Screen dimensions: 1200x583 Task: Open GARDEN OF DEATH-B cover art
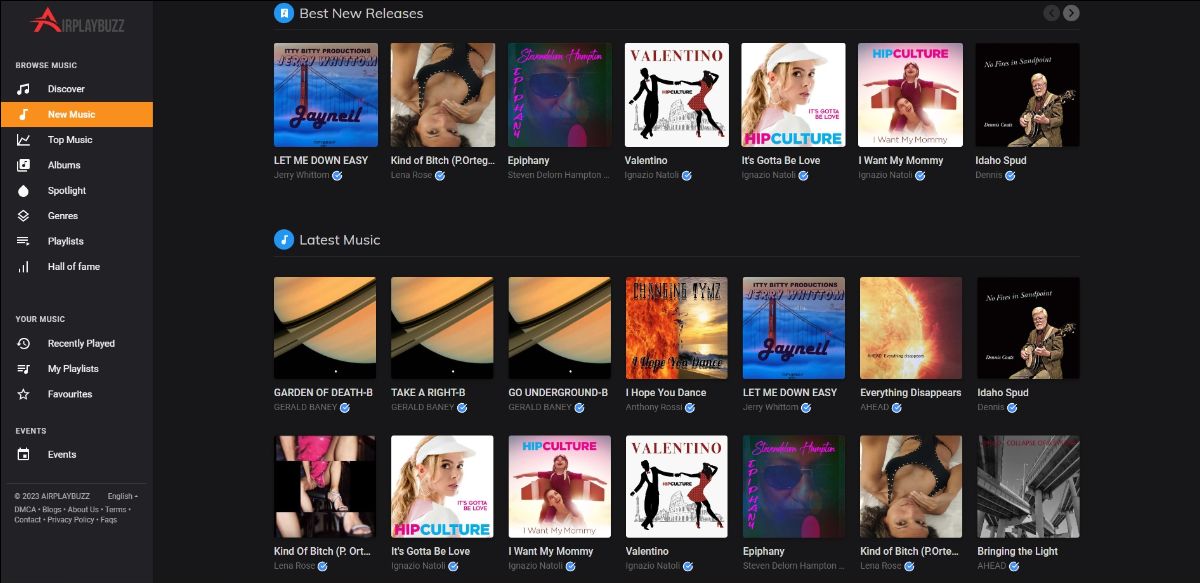(x=326, y=328)
